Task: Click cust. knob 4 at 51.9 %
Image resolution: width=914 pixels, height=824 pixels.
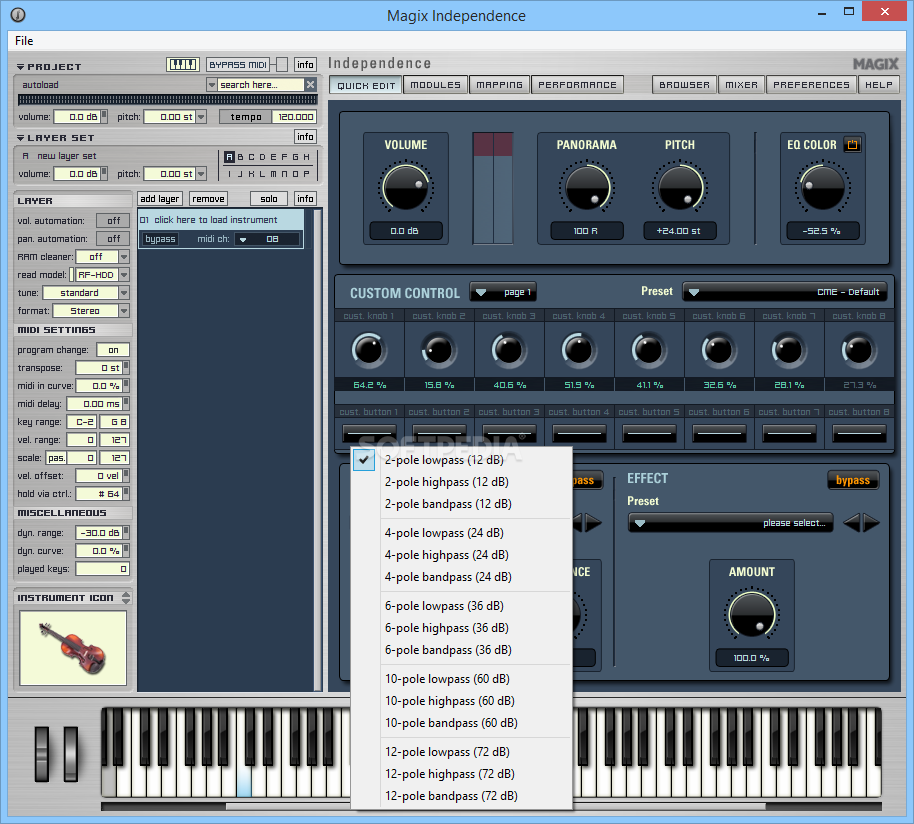Action: (x=579, y=350)
